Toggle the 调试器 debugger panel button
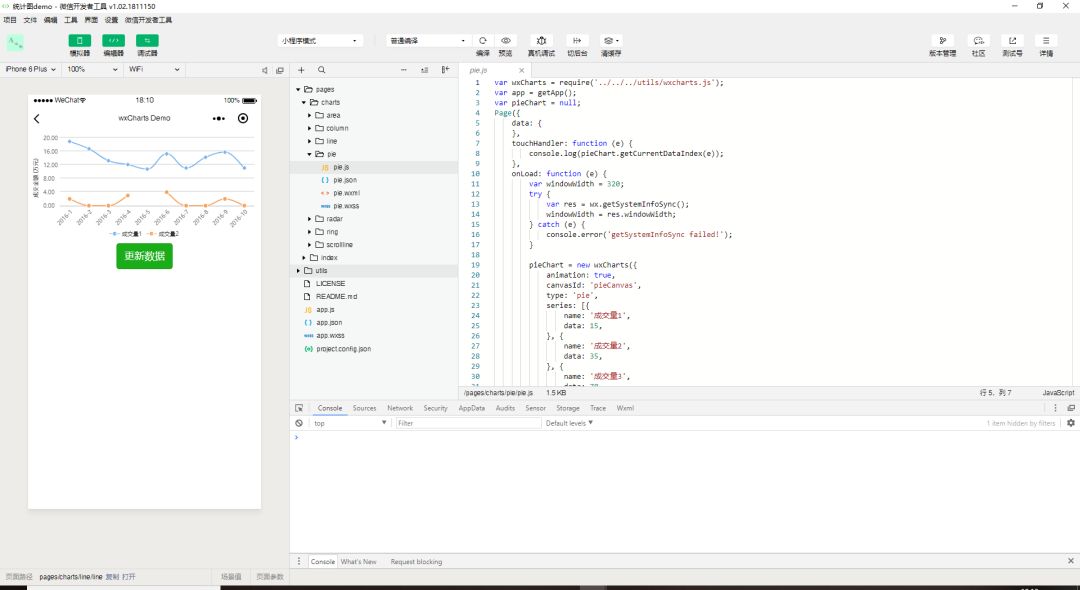 [147, 41]
